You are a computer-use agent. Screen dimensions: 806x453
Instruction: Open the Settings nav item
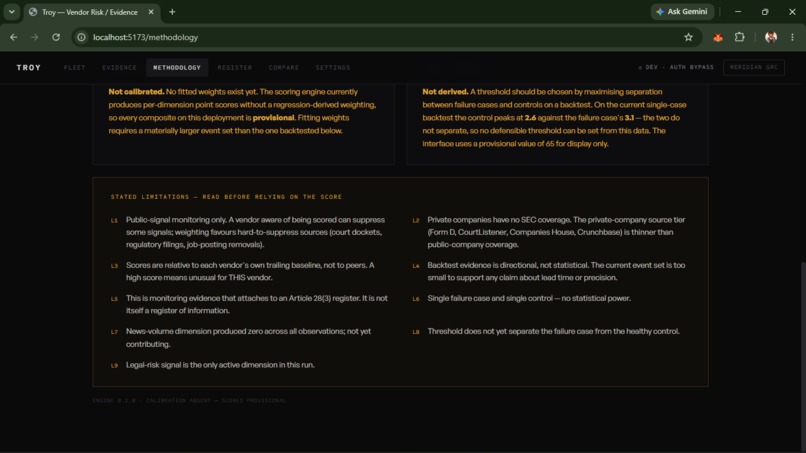click(333, 67)
